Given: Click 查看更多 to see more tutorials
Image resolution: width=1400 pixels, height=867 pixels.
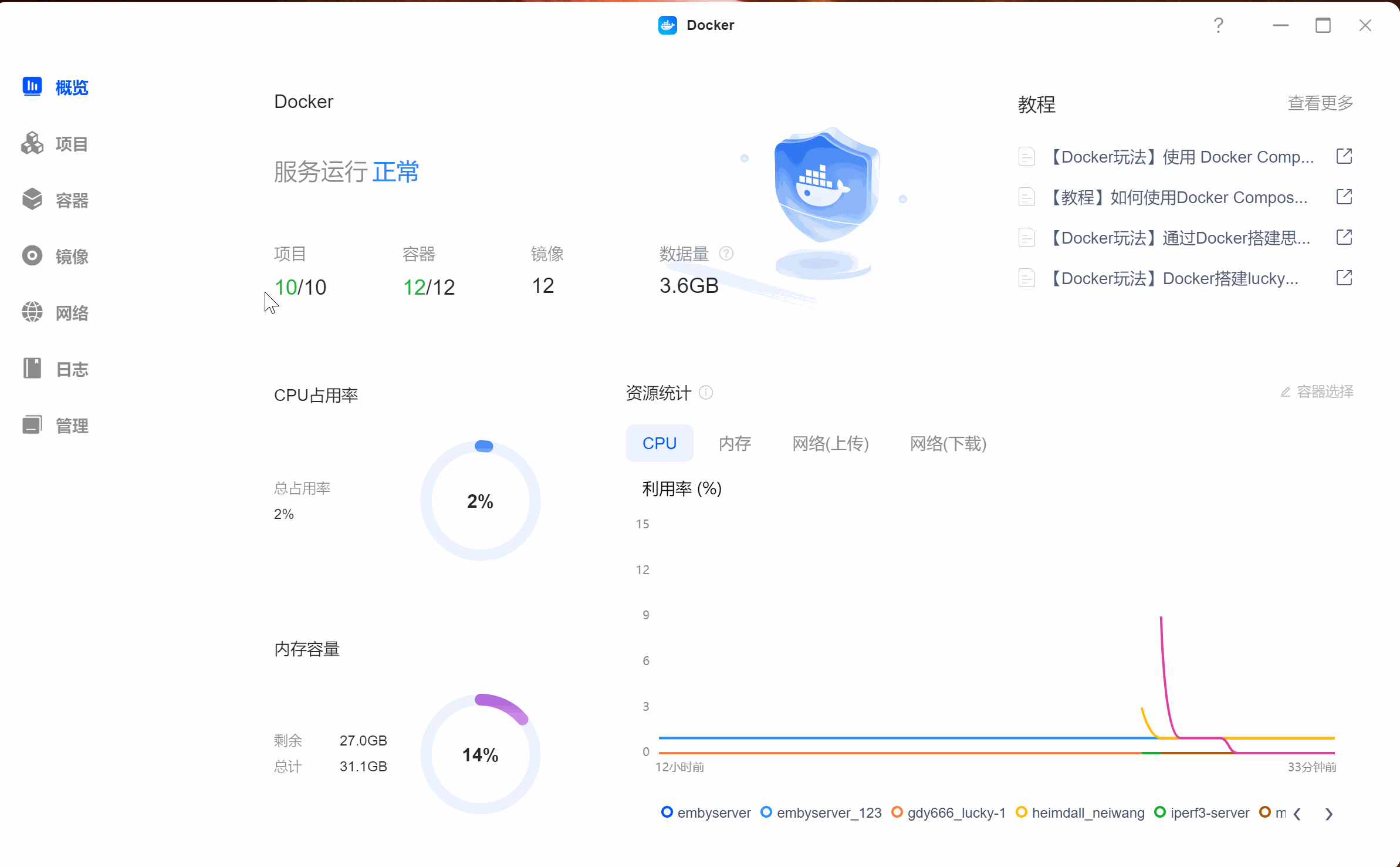Looking at the screenshot, I should point(1320,103).
